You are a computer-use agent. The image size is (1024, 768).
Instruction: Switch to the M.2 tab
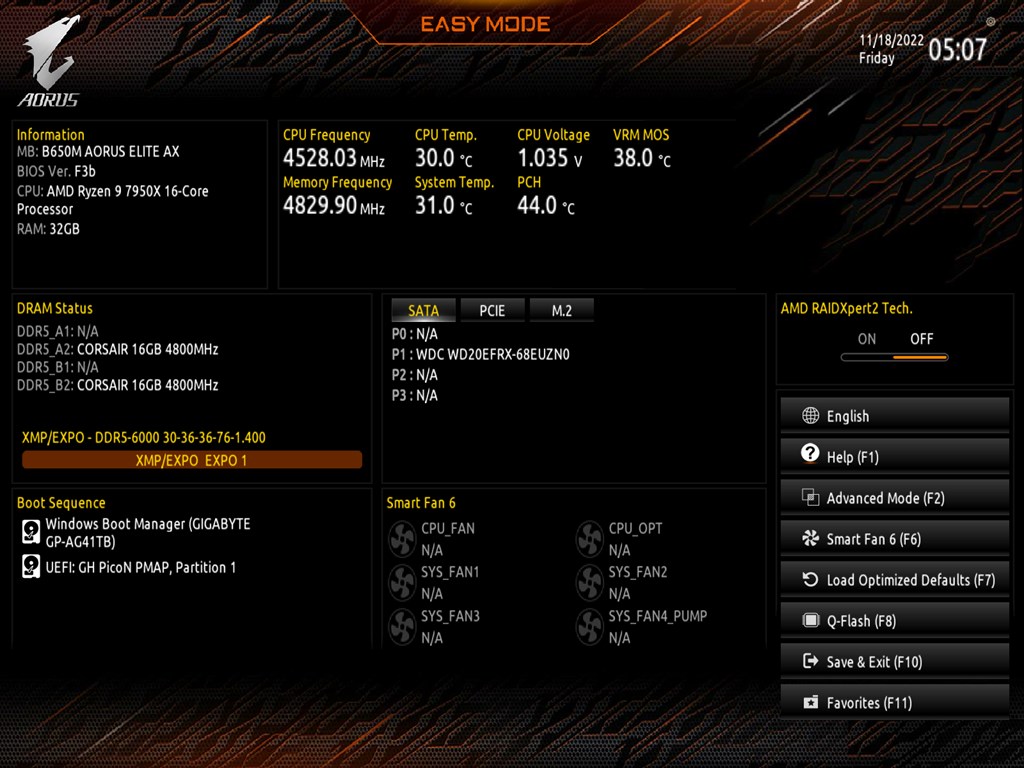562,310
